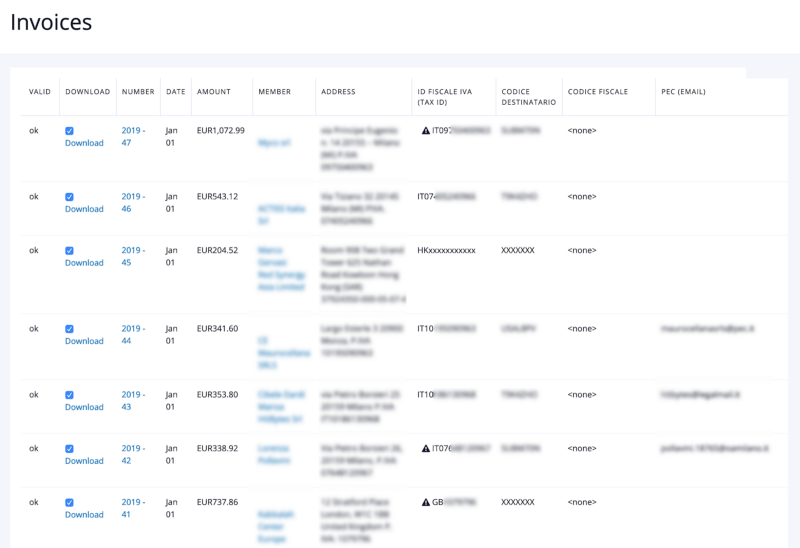Click <none> codice fiscale for invoice 2019-44

[582, 329]
